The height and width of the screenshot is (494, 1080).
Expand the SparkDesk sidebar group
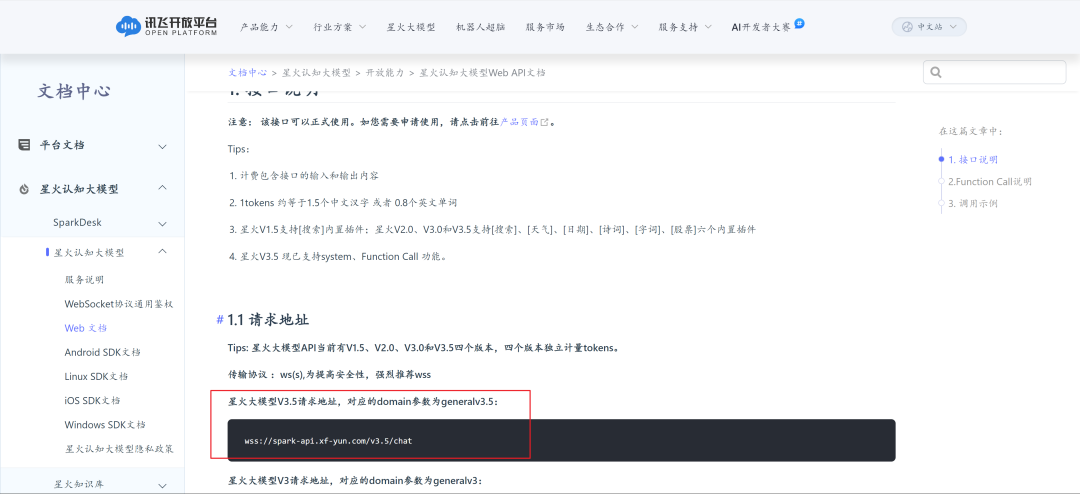pyautogui.click(x=163, y=223)
